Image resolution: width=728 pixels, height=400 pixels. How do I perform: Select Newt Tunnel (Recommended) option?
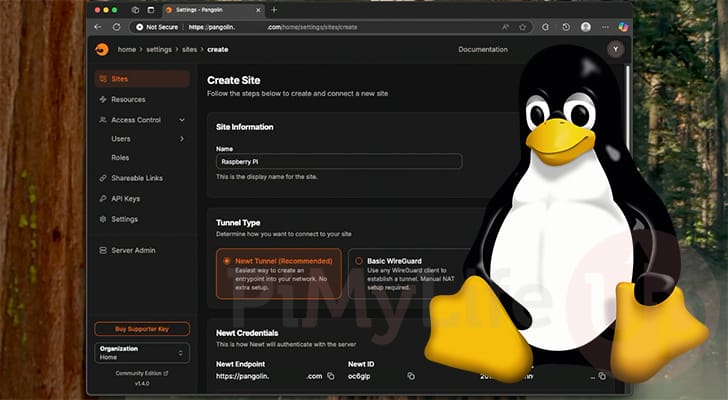point(279,274)
